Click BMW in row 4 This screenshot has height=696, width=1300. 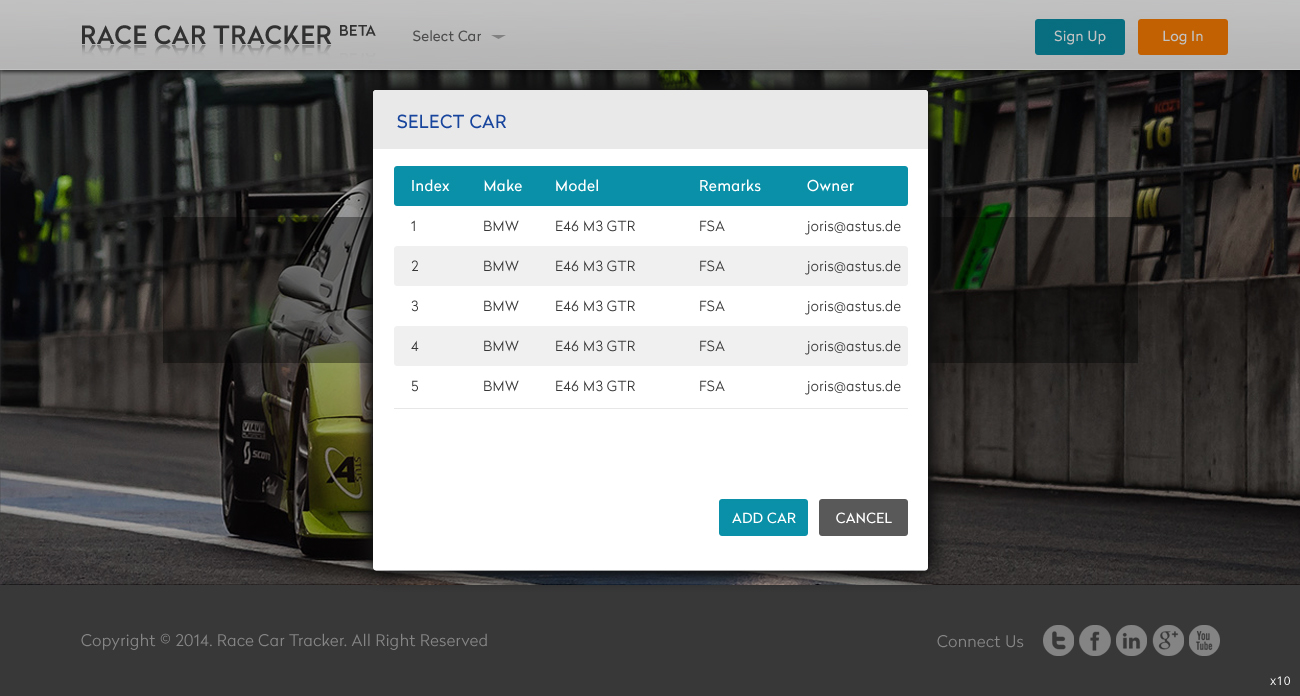(x=501, y=346)
